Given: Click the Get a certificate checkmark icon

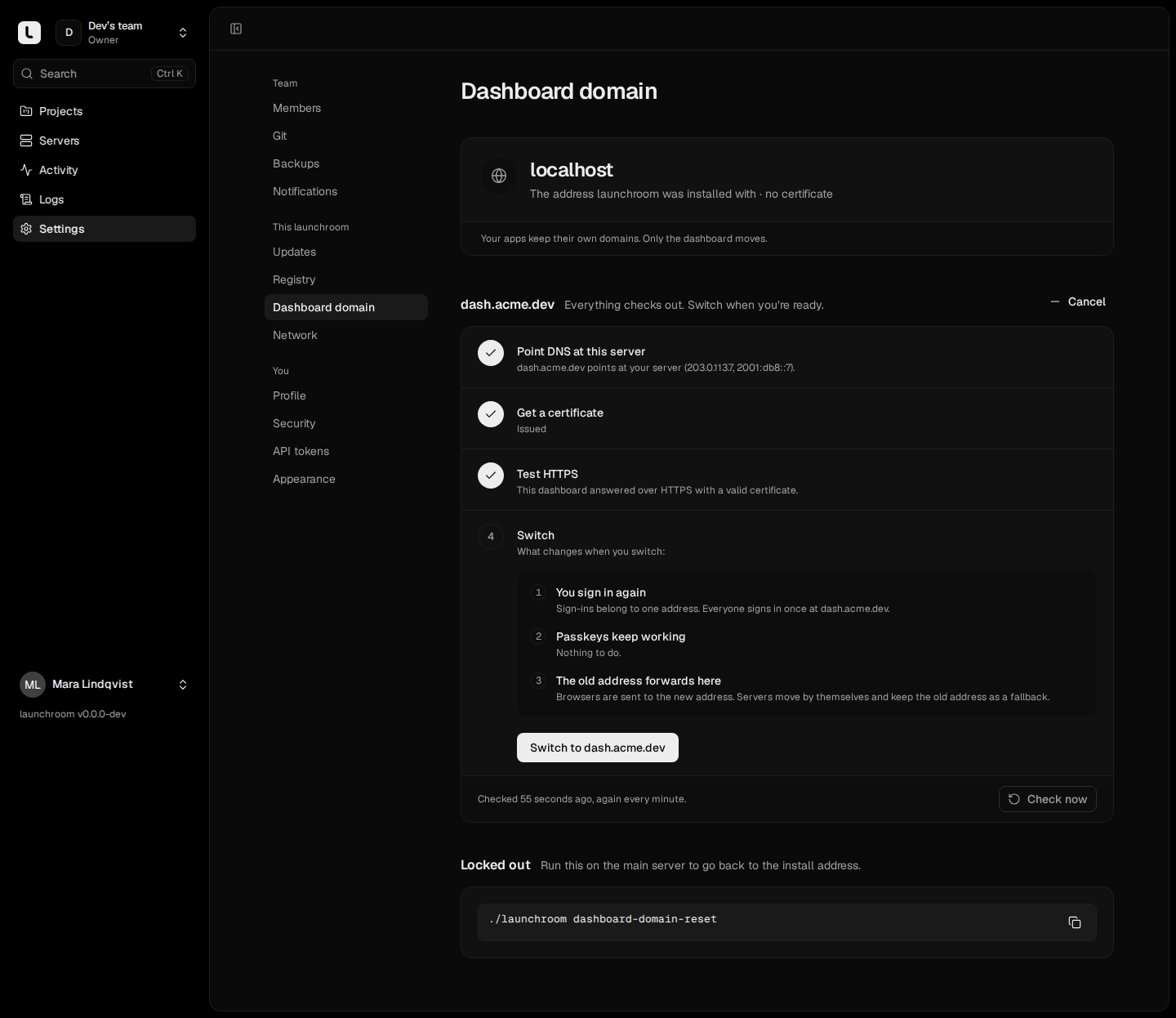Looking at the screenshot, I should click(491, 414).
